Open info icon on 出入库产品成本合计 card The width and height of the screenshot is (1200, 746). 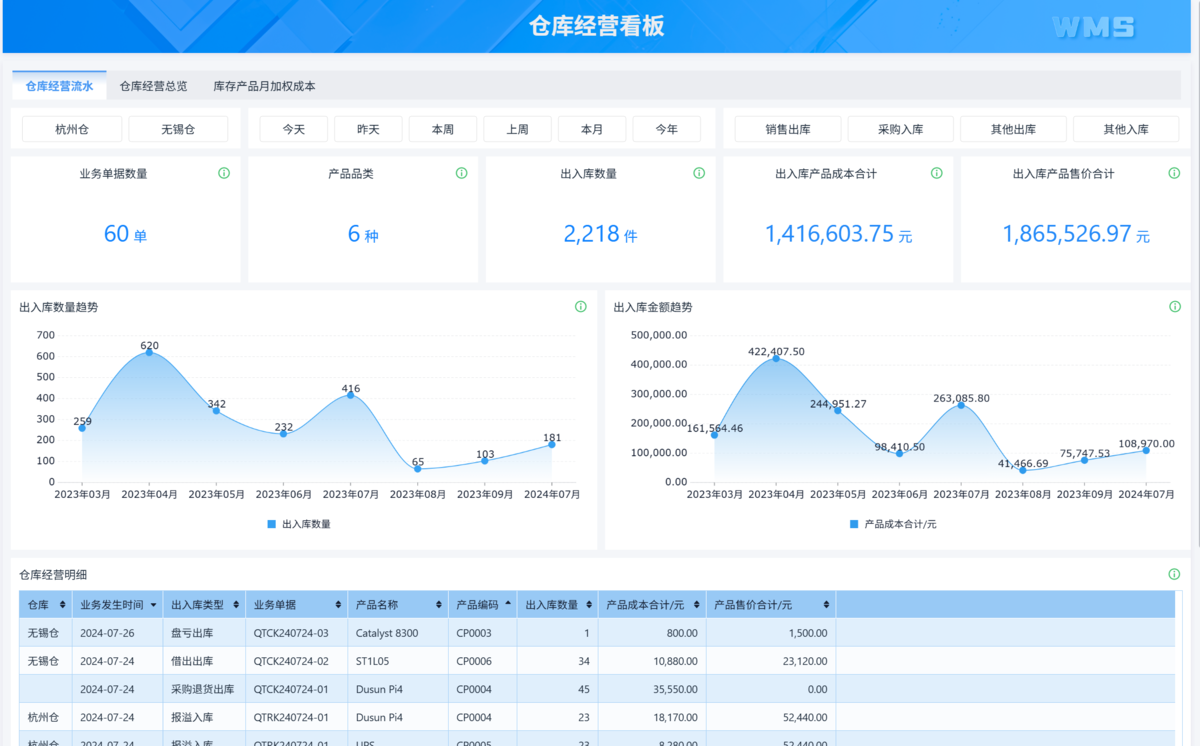coord(936,173)
